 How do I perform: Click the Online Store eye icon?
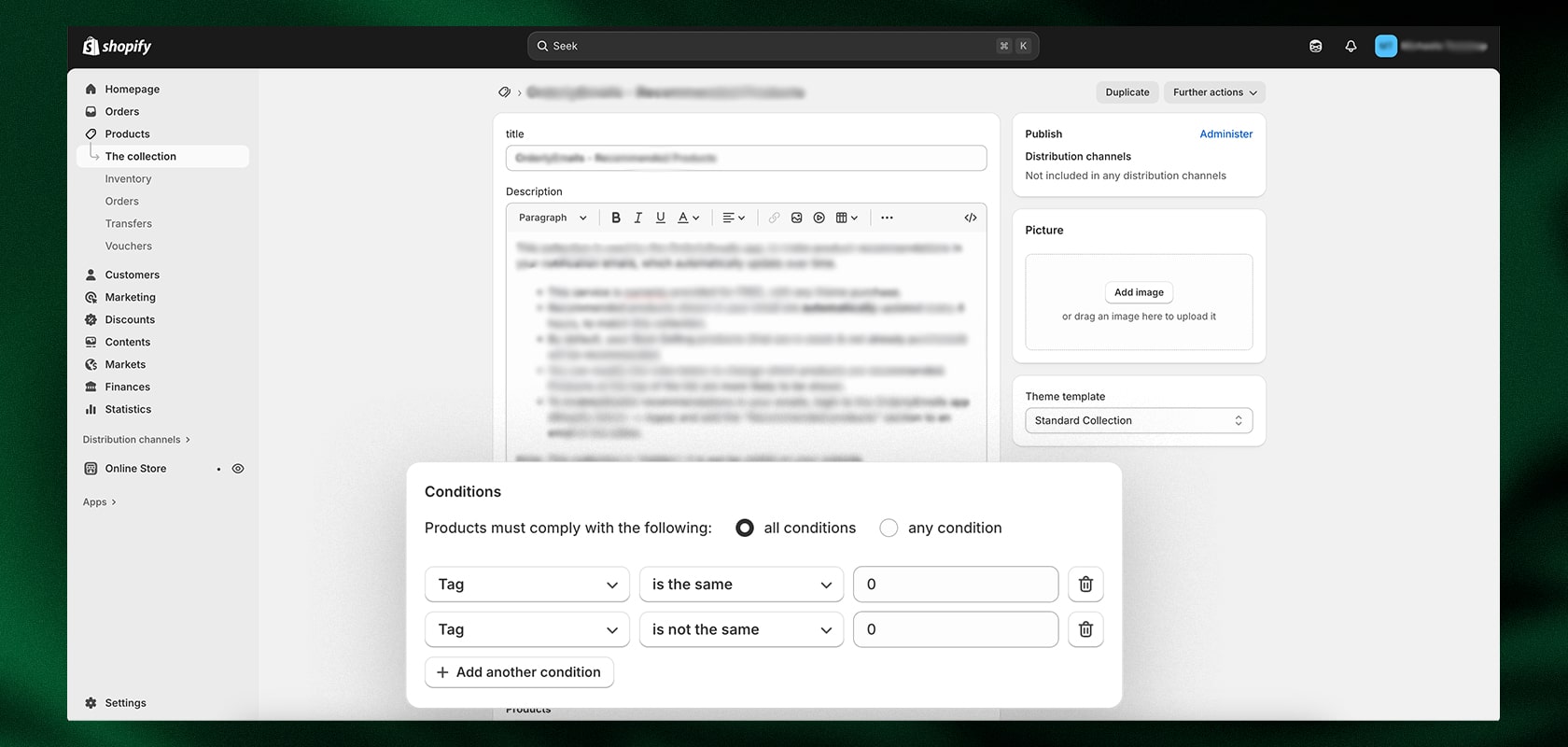coord(238,469)
